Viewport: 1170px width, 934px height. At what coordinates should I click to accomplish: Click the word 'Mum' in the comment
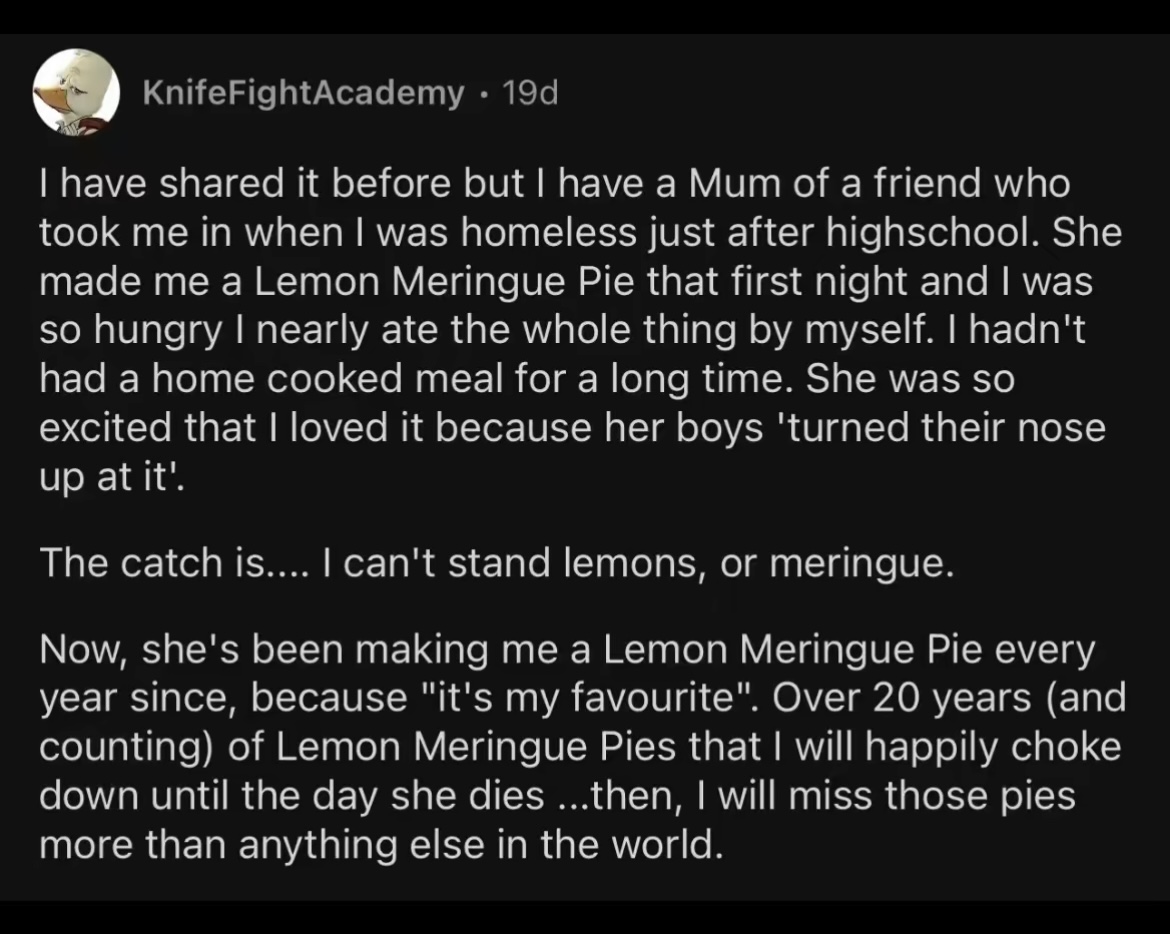735,184
